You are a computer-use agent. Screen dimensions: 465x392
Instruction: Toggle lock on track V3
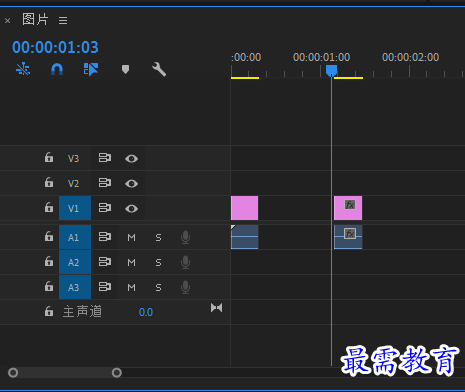point(49,157)
